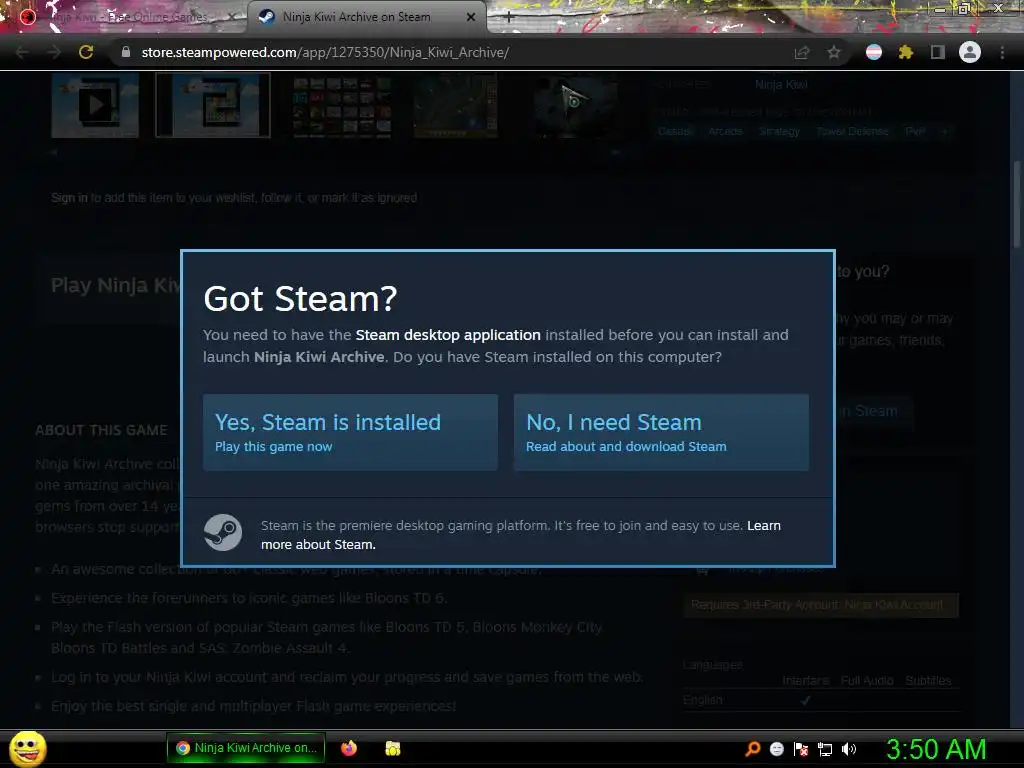1024x768 pixels.
Task: Play the first video thumbnail
Action: pos(95,104)
